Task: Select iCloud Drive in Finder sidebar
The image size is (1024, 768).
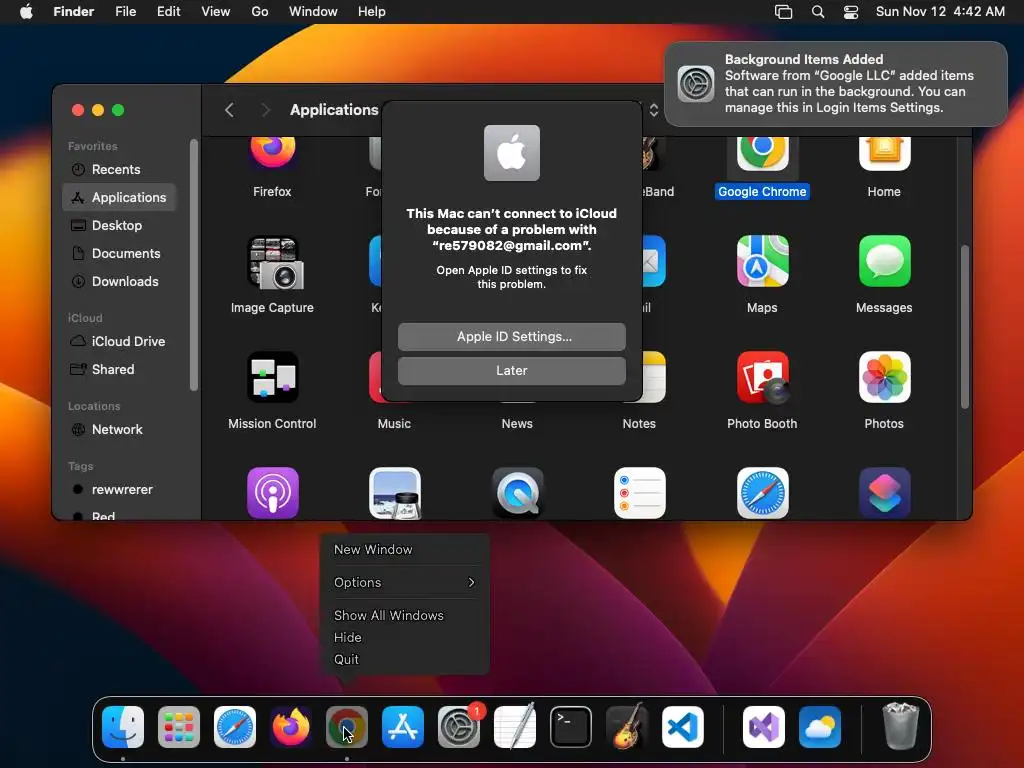Action: [x=119, y=342]
